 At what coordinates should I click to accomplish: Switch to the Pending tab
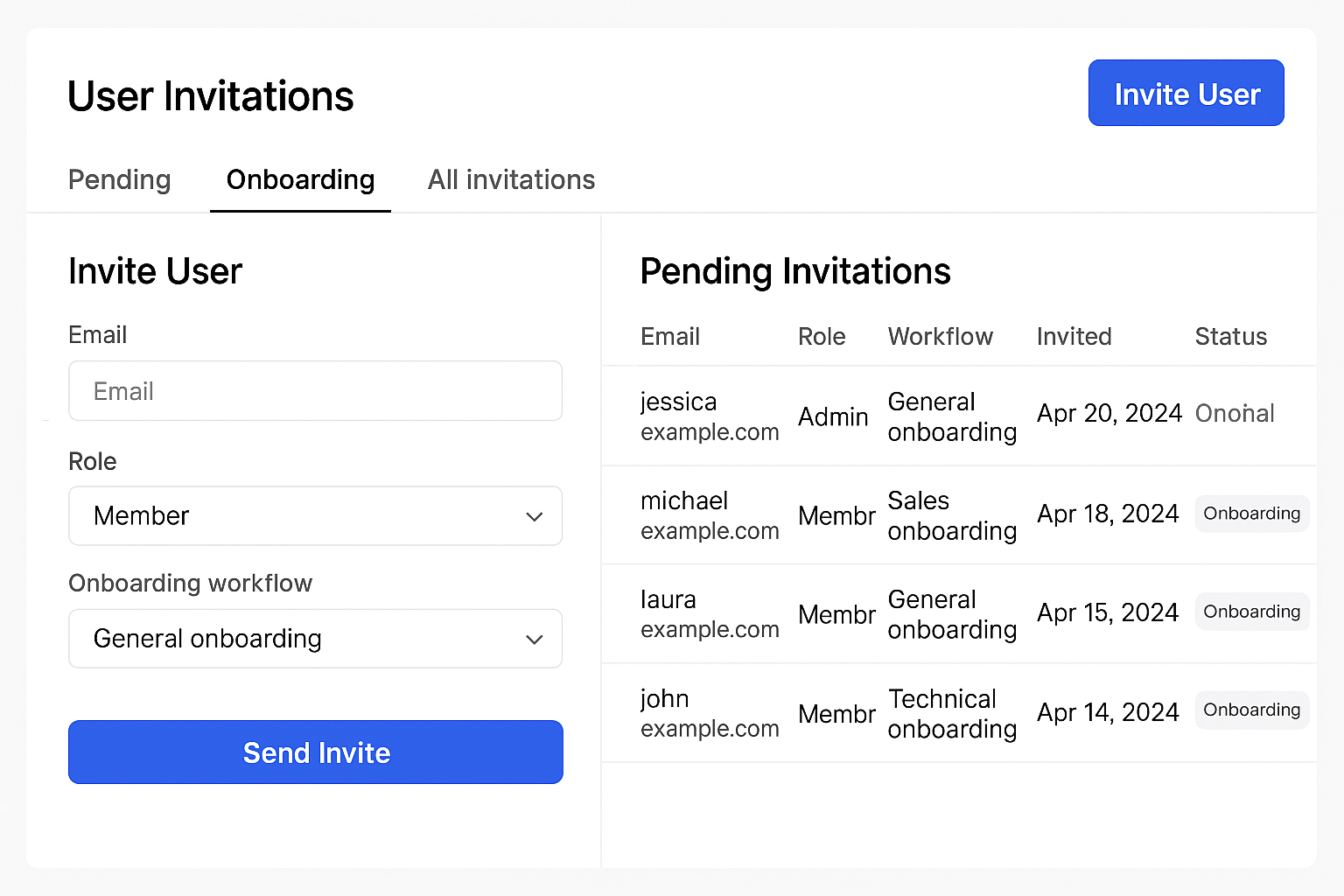tap(120, 179)
